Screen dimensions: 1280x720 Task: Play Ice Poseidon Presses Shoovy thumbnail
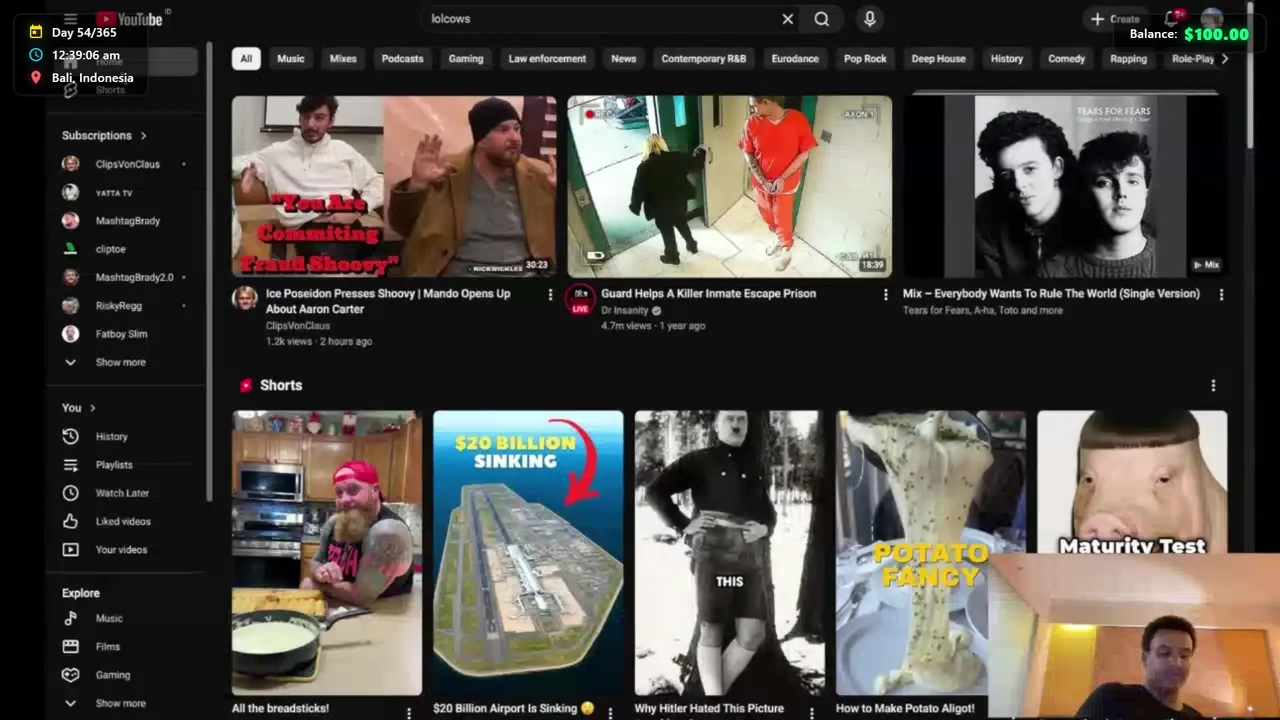pos(394,186)
